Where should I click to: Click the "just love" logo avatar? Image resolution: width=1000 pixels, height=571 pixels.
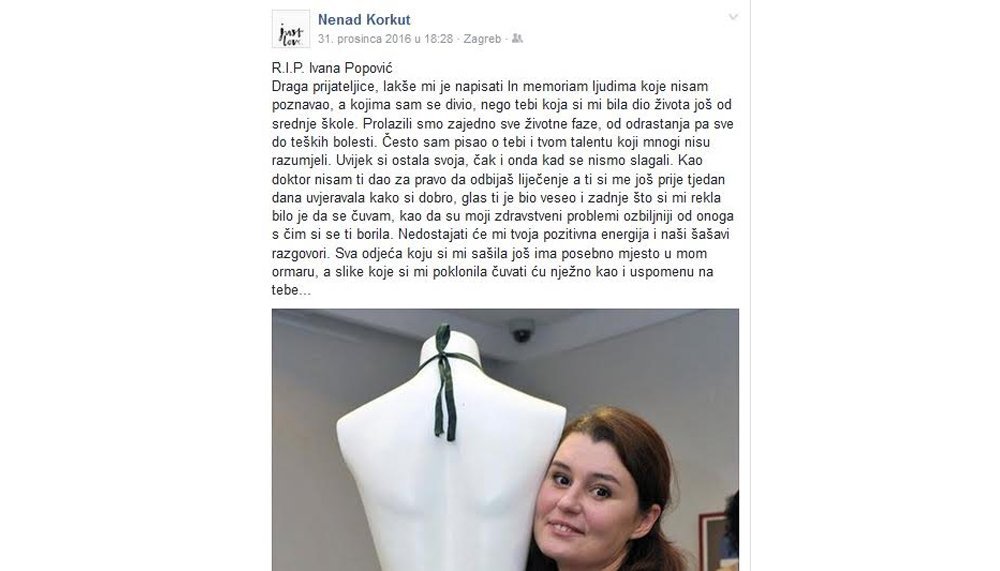291,29
